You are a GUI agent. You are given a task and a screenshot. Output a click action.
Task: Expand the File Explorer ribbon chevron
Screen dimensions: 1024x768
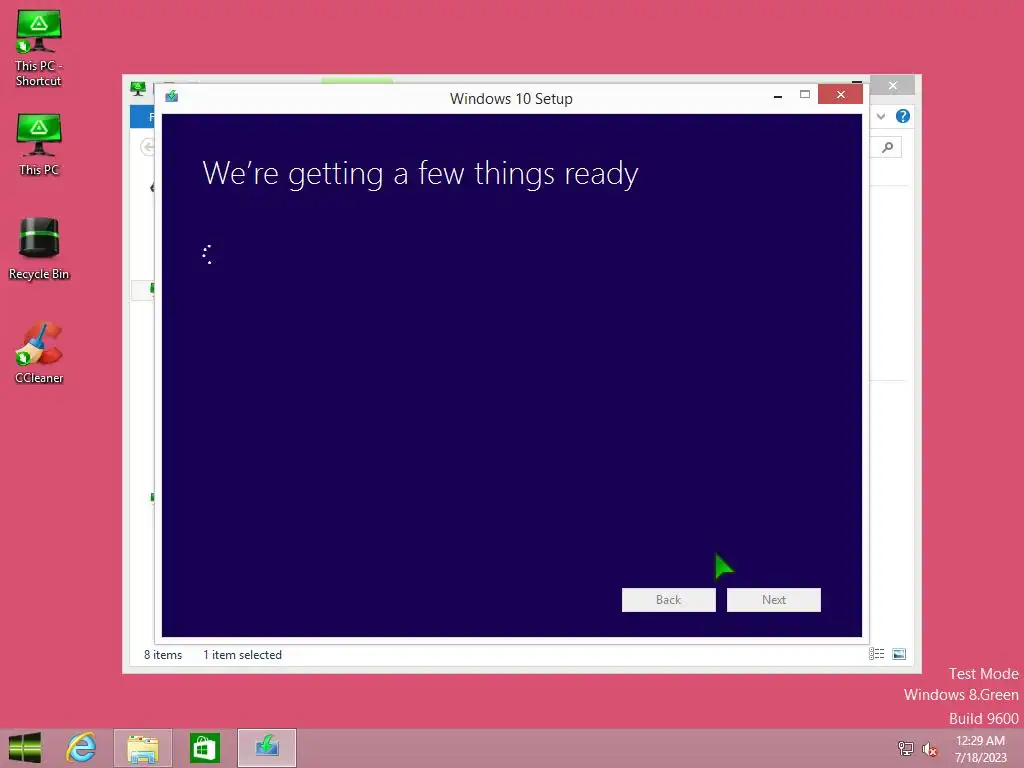coord(881,116)
